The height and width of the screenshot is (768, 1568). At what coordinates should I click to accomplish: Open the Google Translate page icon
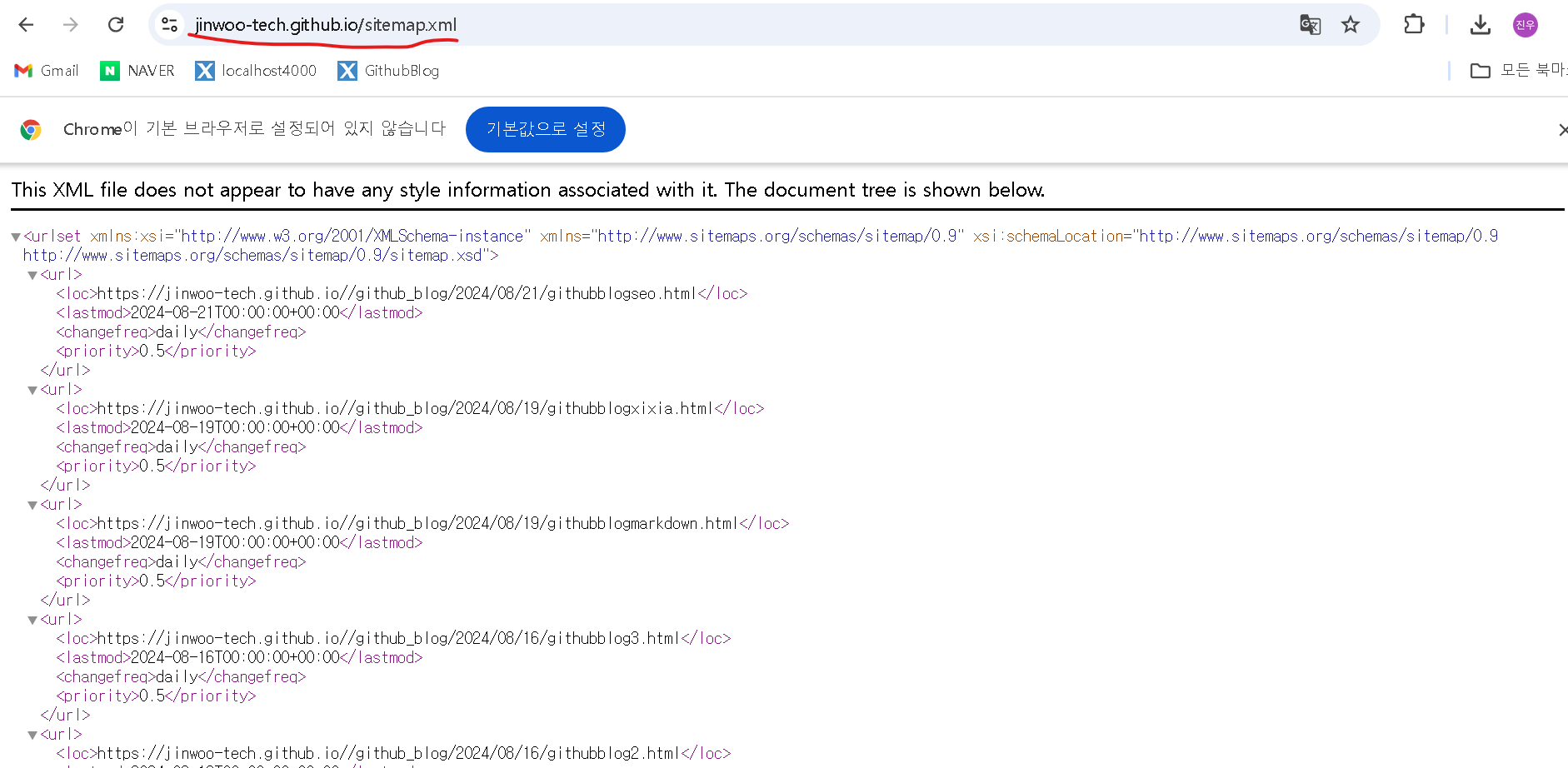pyautogui.click(x=1310, y=25)
